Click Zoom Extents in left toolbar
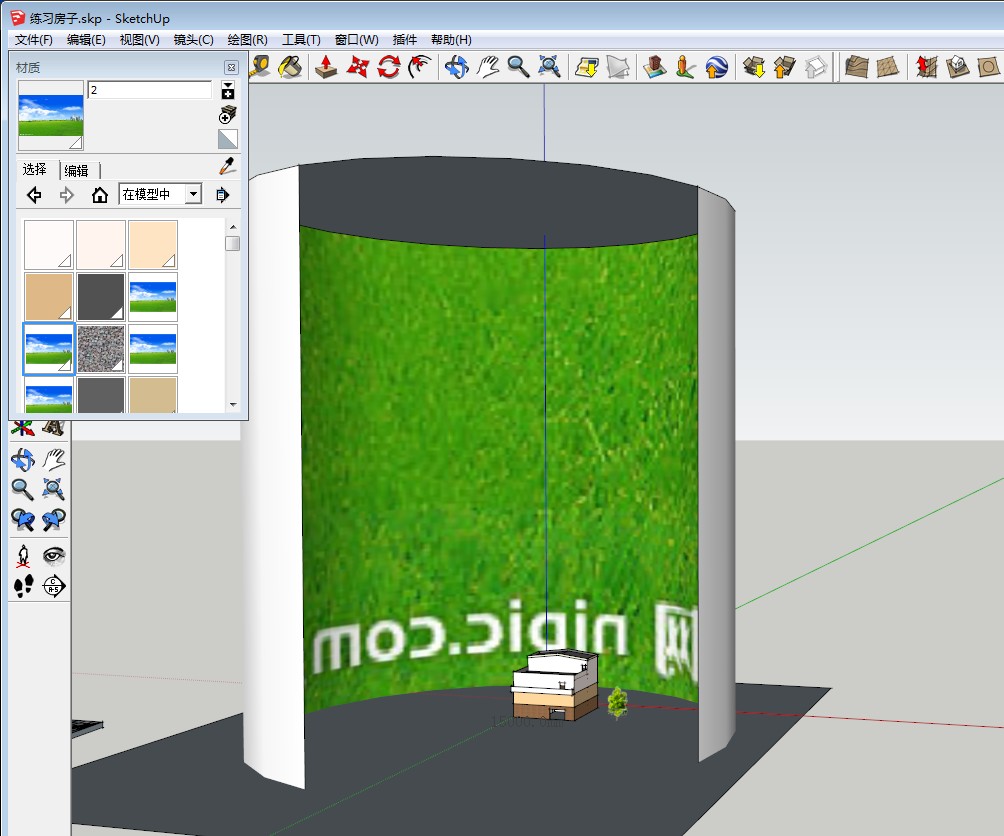The width and height of the screenshot is (1004, 836). pos(54,489)
